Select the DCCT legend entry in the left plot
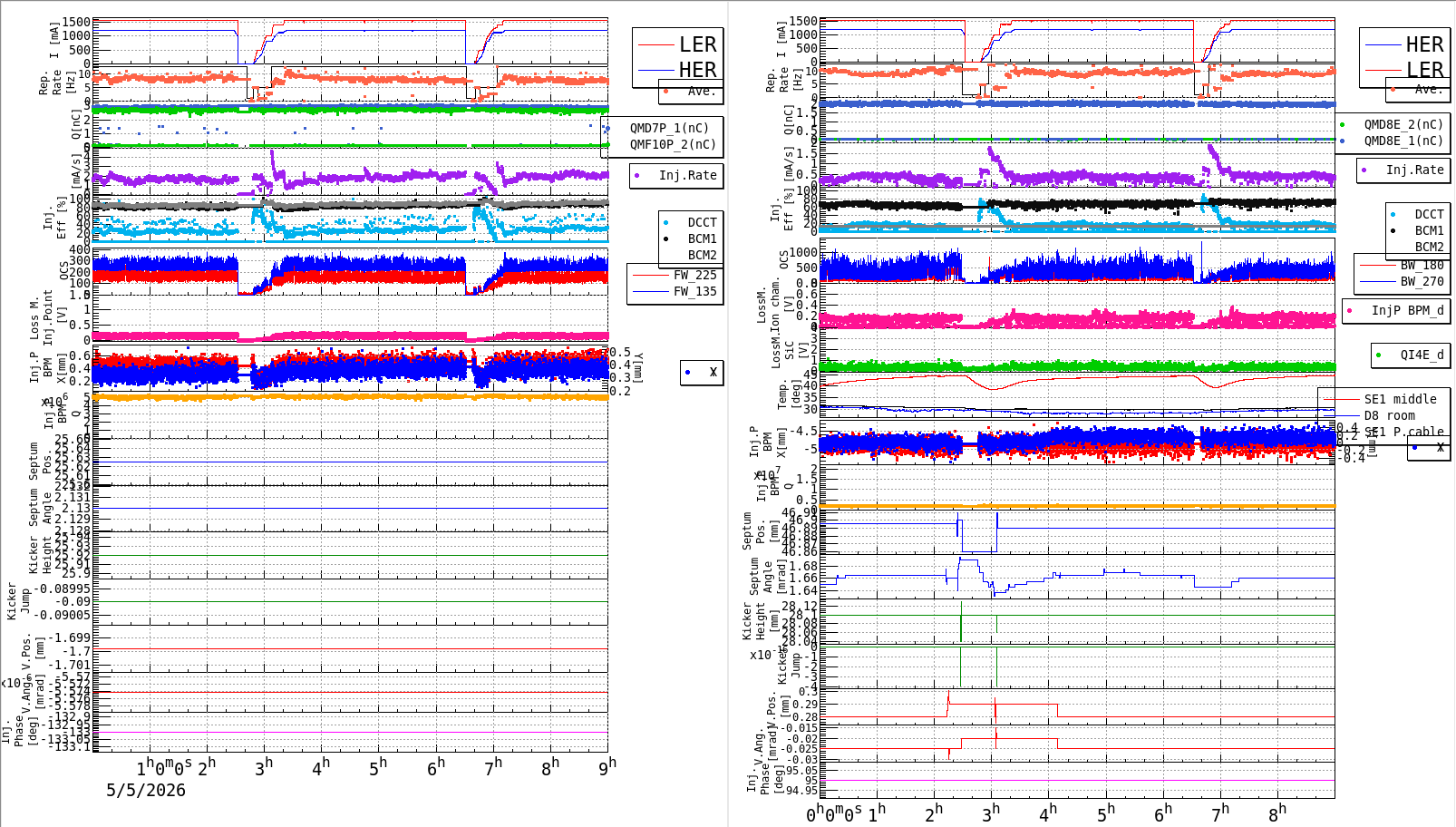 [x=702, y=222]
